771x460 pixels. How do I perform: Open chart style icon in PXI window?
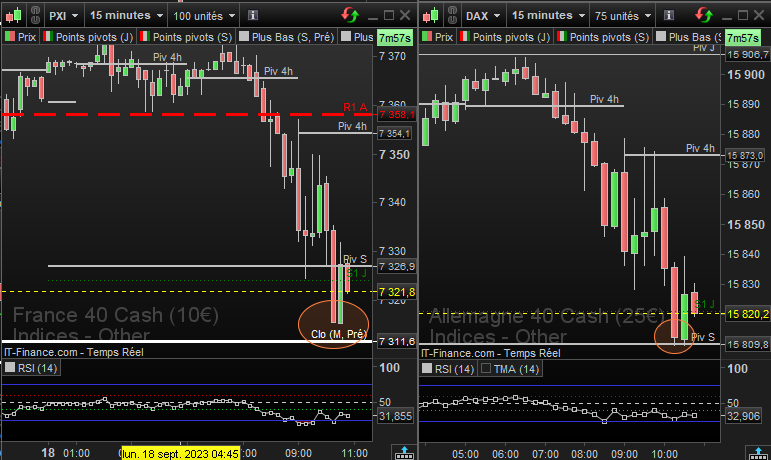coord(13,15)
